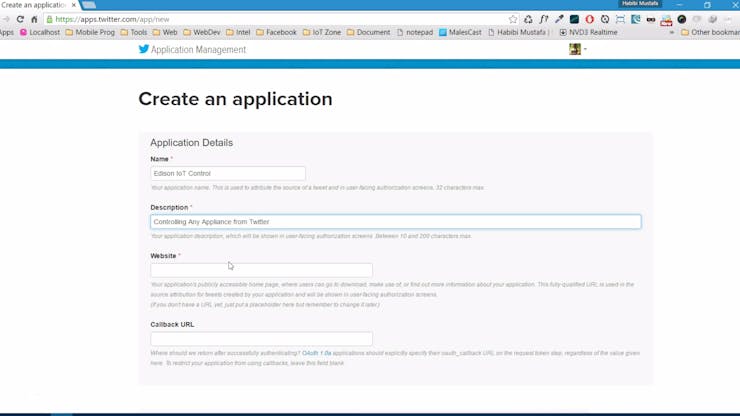Reload the page with the refresh icon
The height and width of the screenshot is (416, 740).
tap(20, 19)
